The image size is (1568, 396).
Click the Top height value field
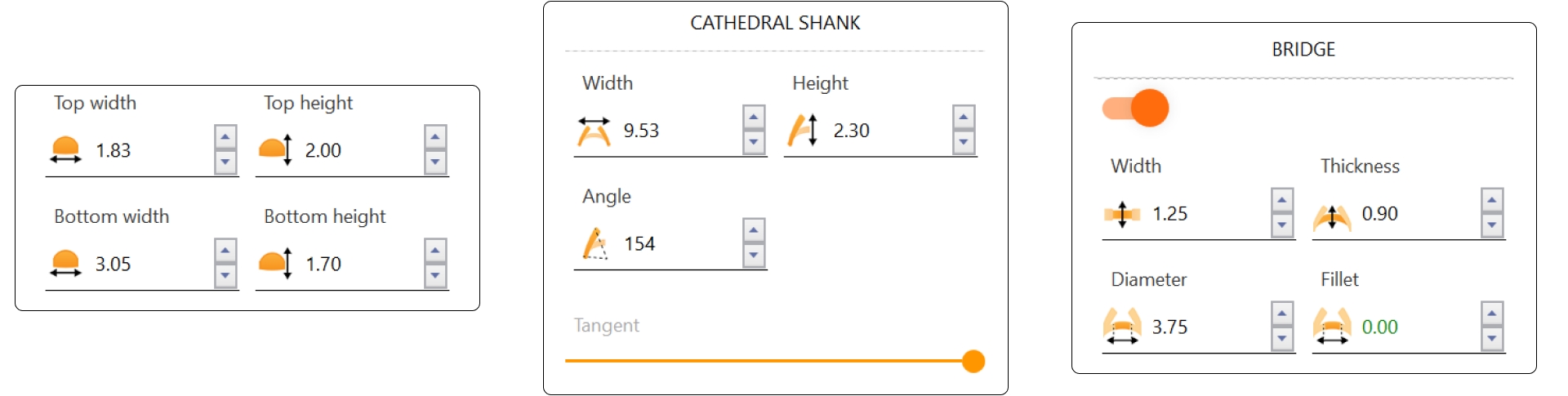359,150
